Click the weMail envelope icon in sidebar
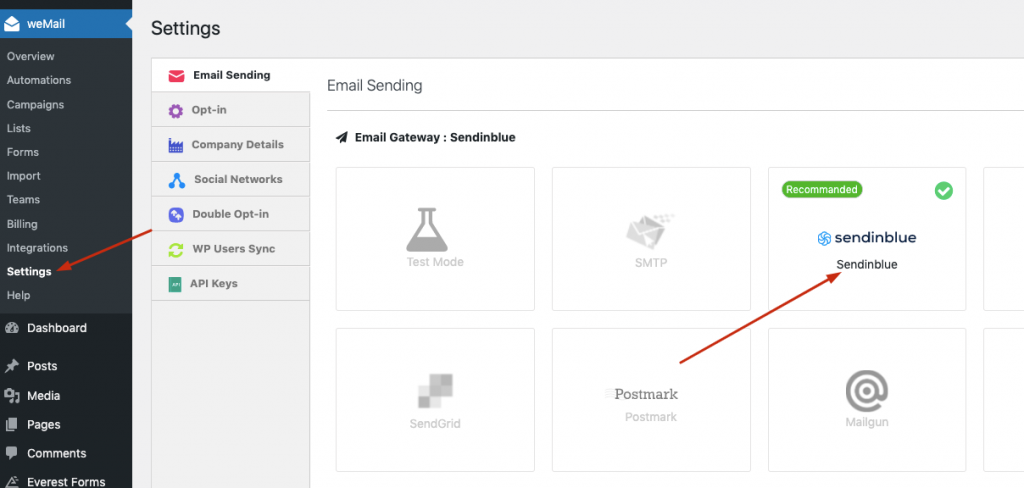 tap(12, 24)
